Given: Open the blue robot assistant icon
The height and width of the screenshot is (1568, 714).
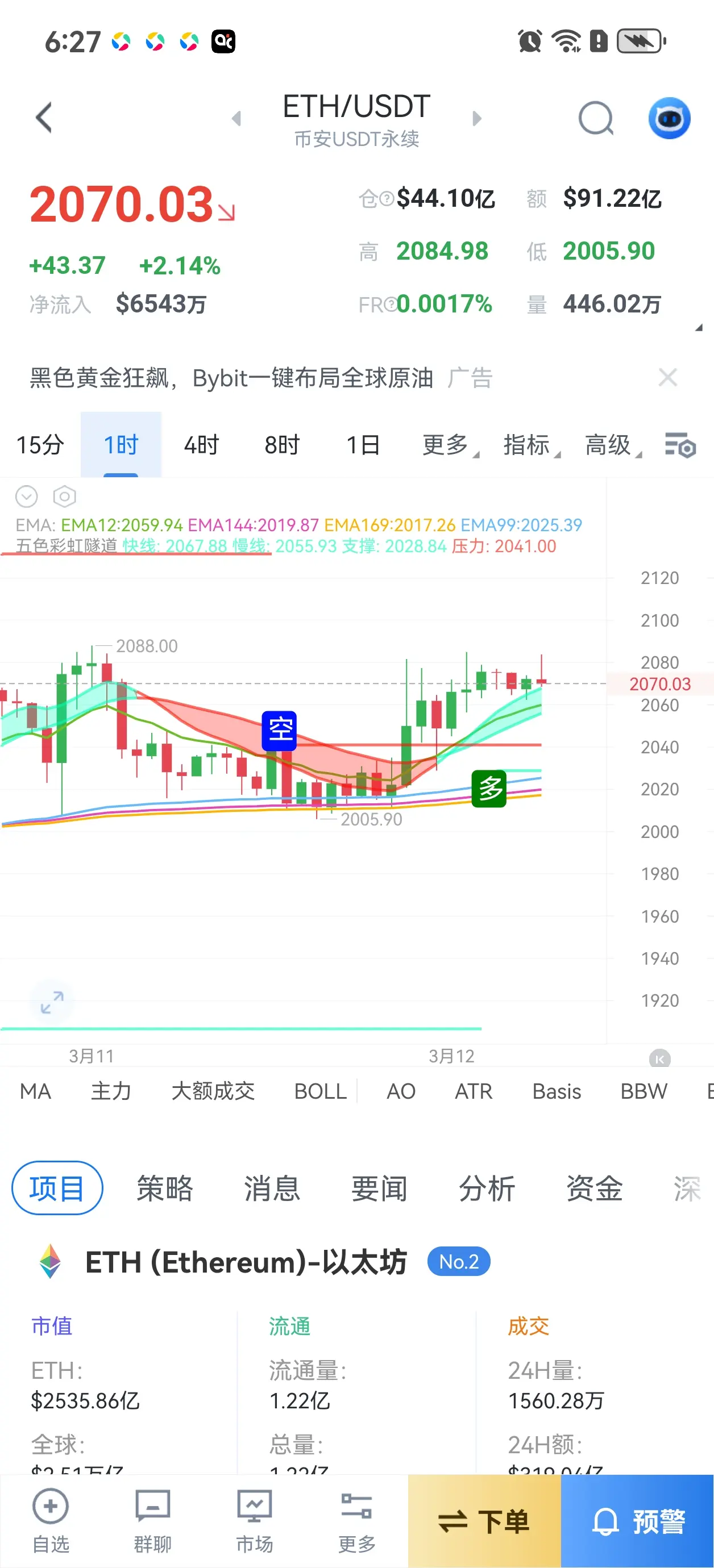Looking at the screenshot, I should coord(669,118).
